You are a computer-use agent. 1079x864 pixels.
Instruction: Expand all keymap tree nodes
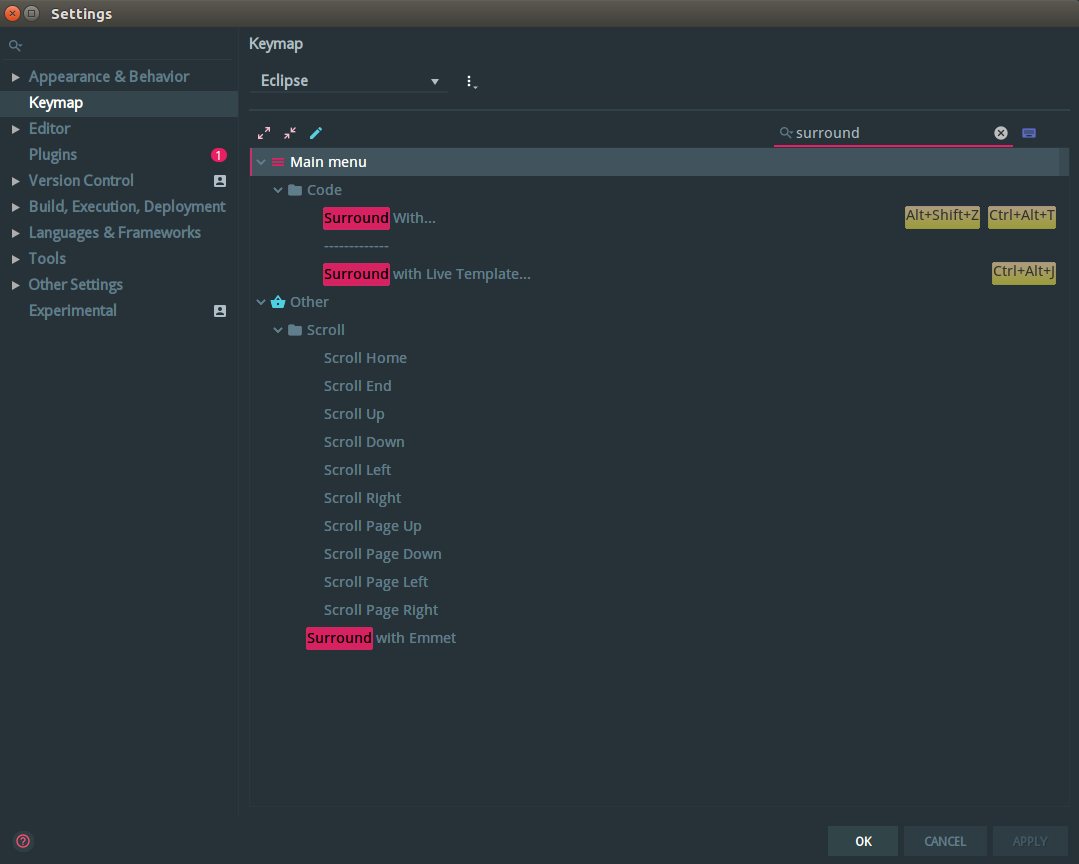[264, 132]
